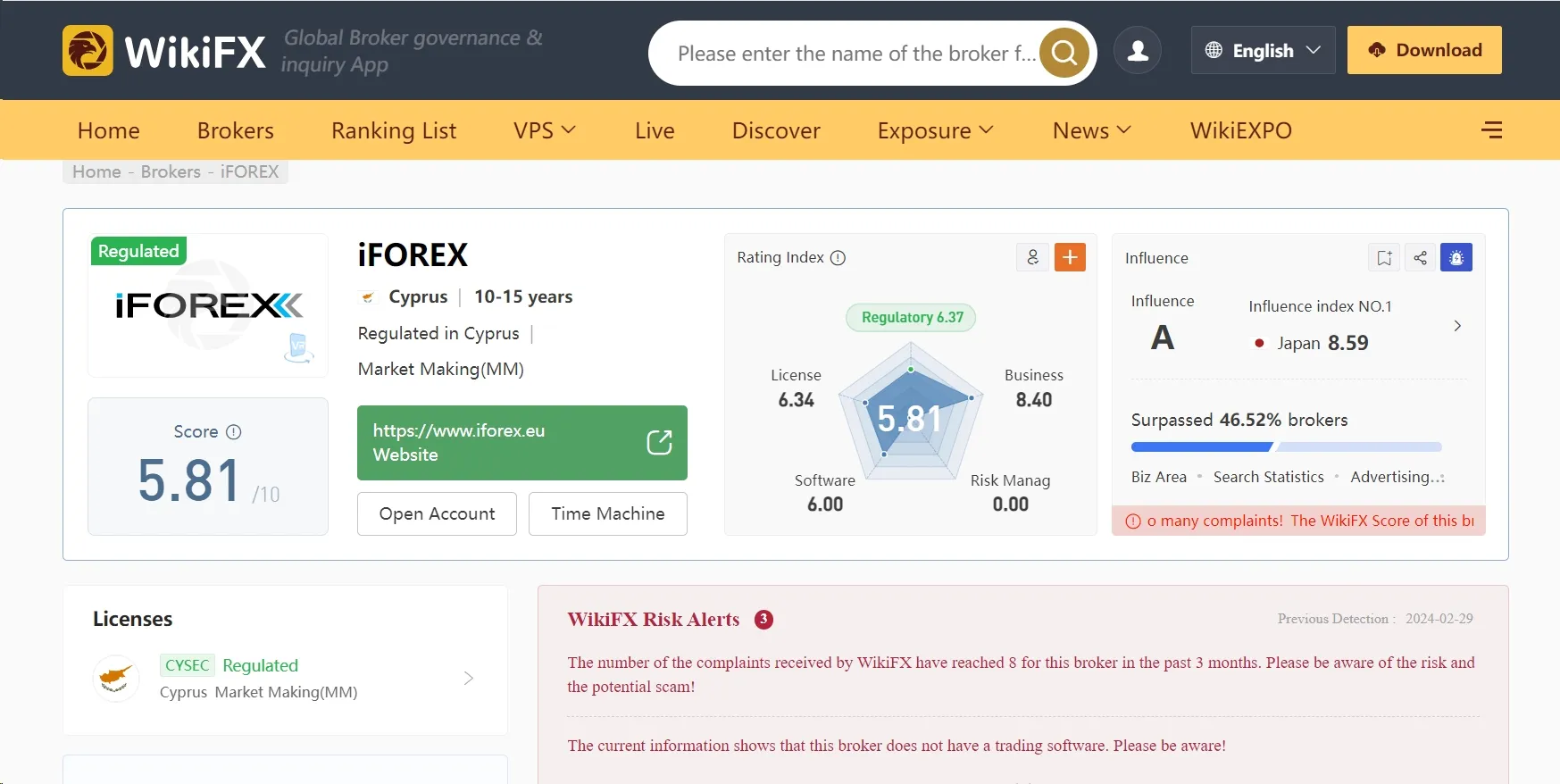Click the Home breadcrumb link
Screen dimensions: 1560x784
(96, 171)
